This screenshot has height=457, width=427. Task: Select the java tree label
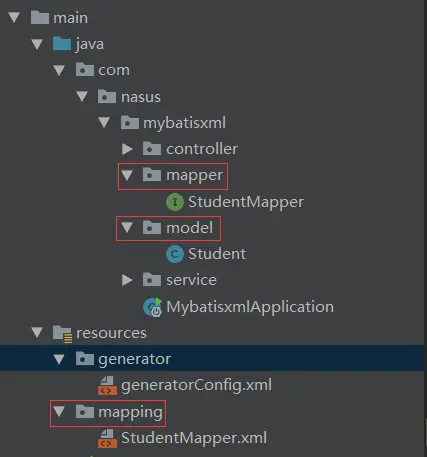pos(90,44)
